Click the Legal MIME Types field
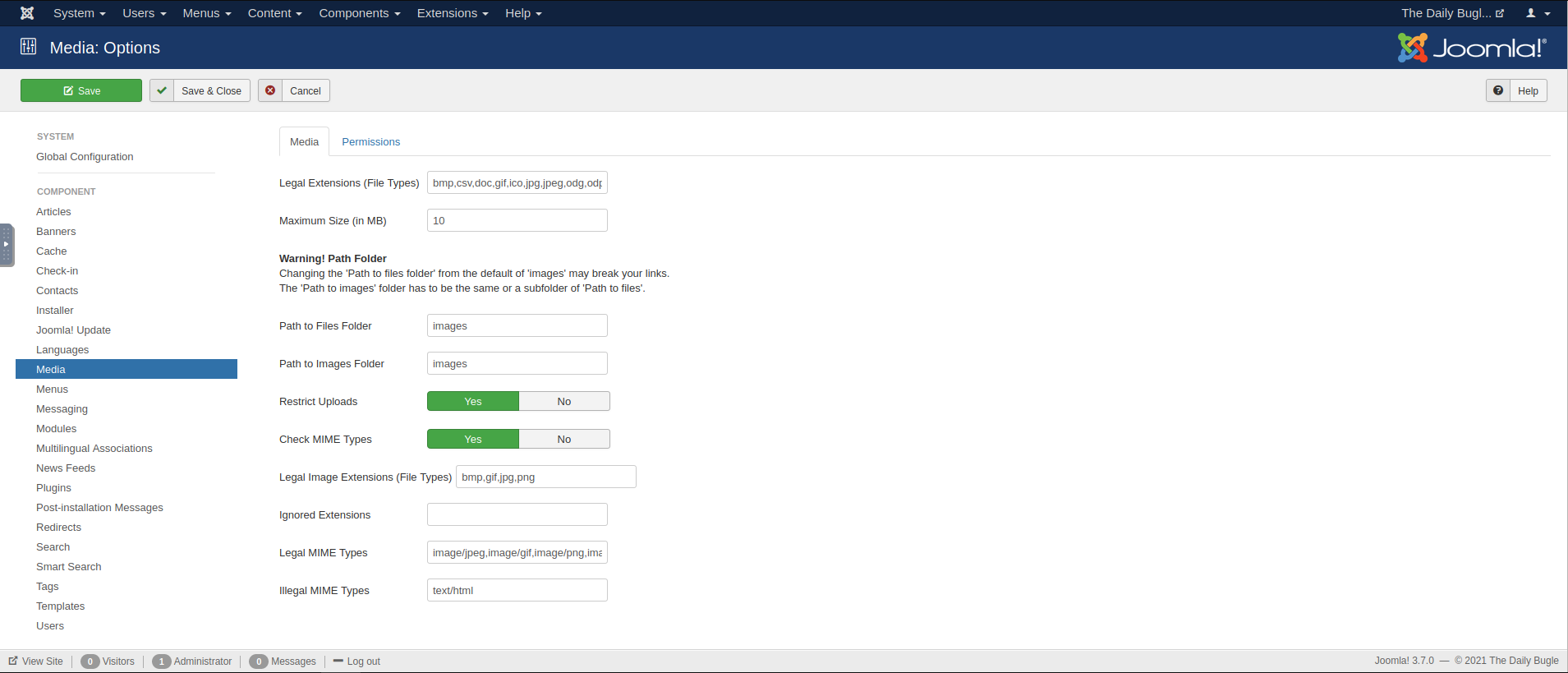Screen dimensions: 1568x673 coord(517,552)
